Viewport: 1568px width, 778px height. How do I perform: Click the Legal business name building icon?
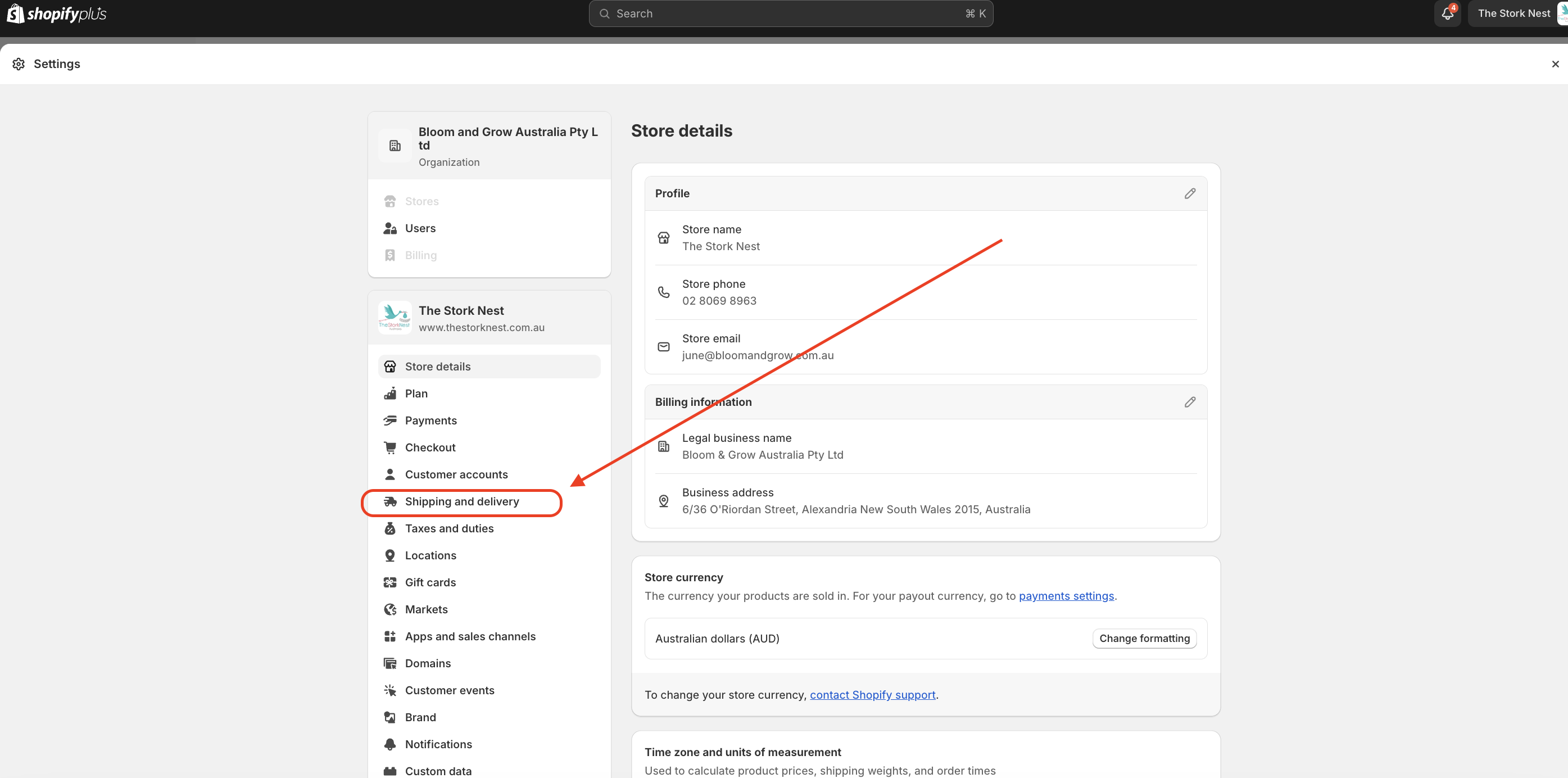[x=664, y=447]
